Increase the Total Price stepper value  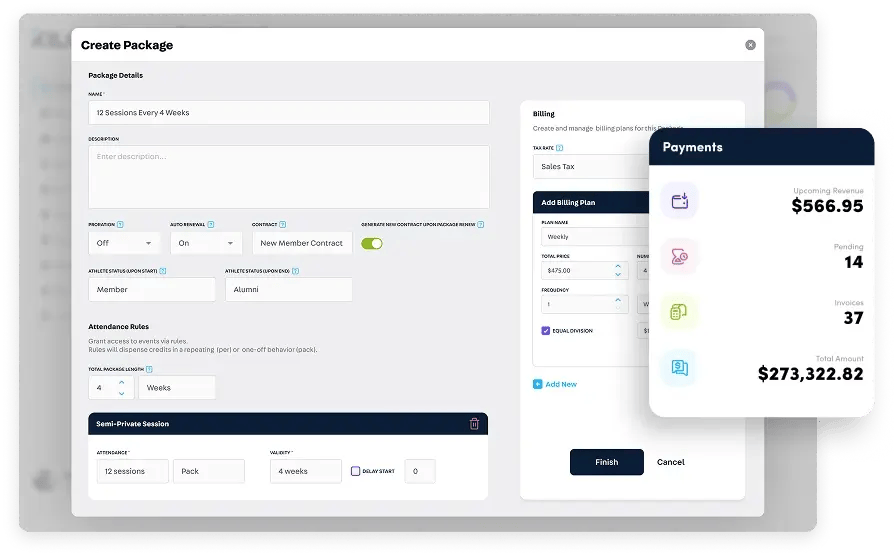617,265
